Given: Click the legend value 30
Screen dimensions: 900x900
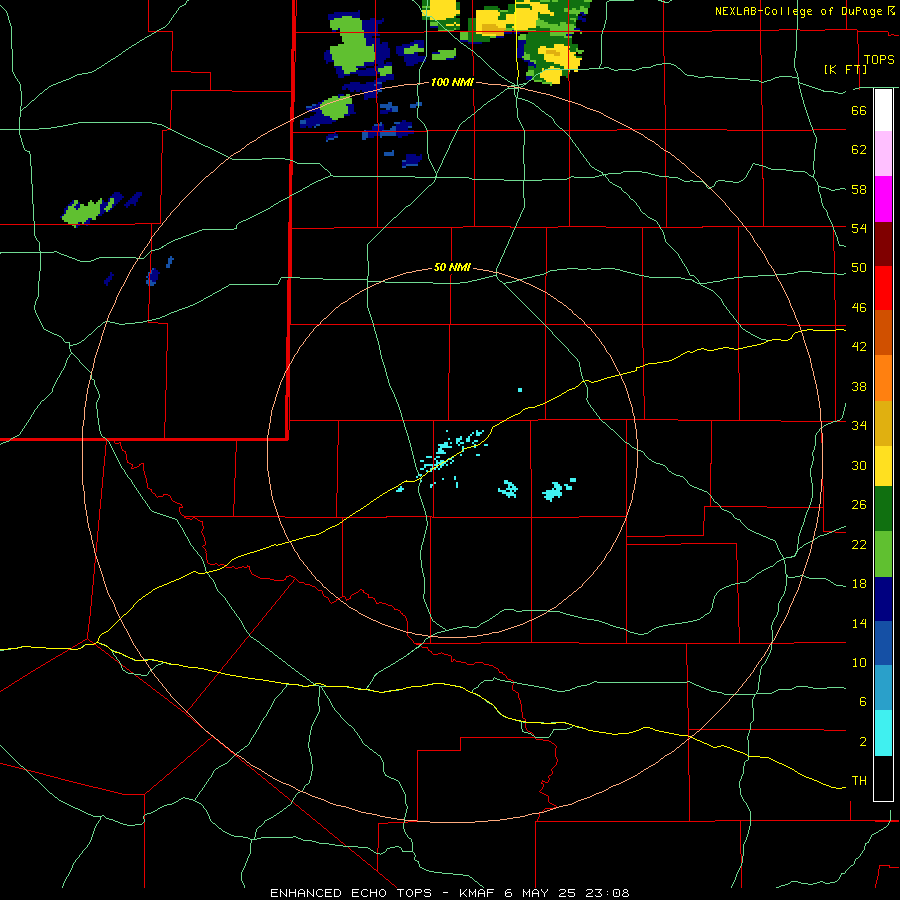Looking at the screenshot, I should click(859, 465).
